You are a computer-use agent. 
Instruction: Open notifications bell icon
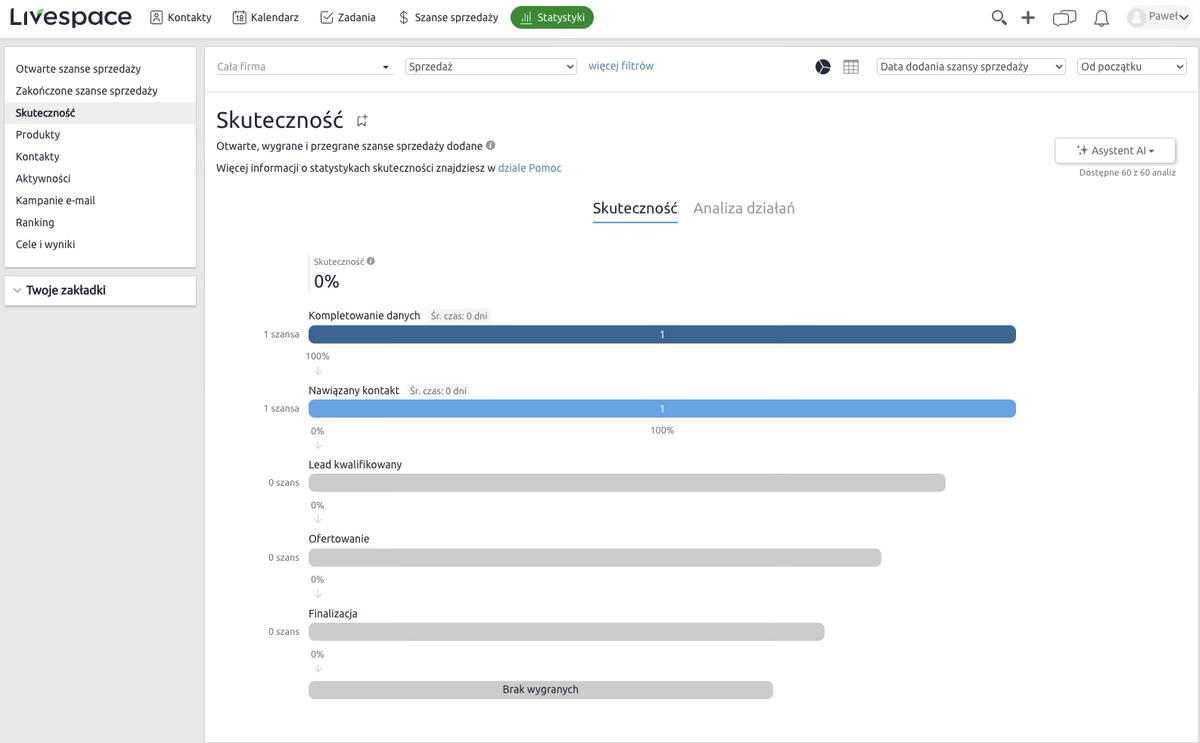pyautogui.click(x=1101, y=17)
